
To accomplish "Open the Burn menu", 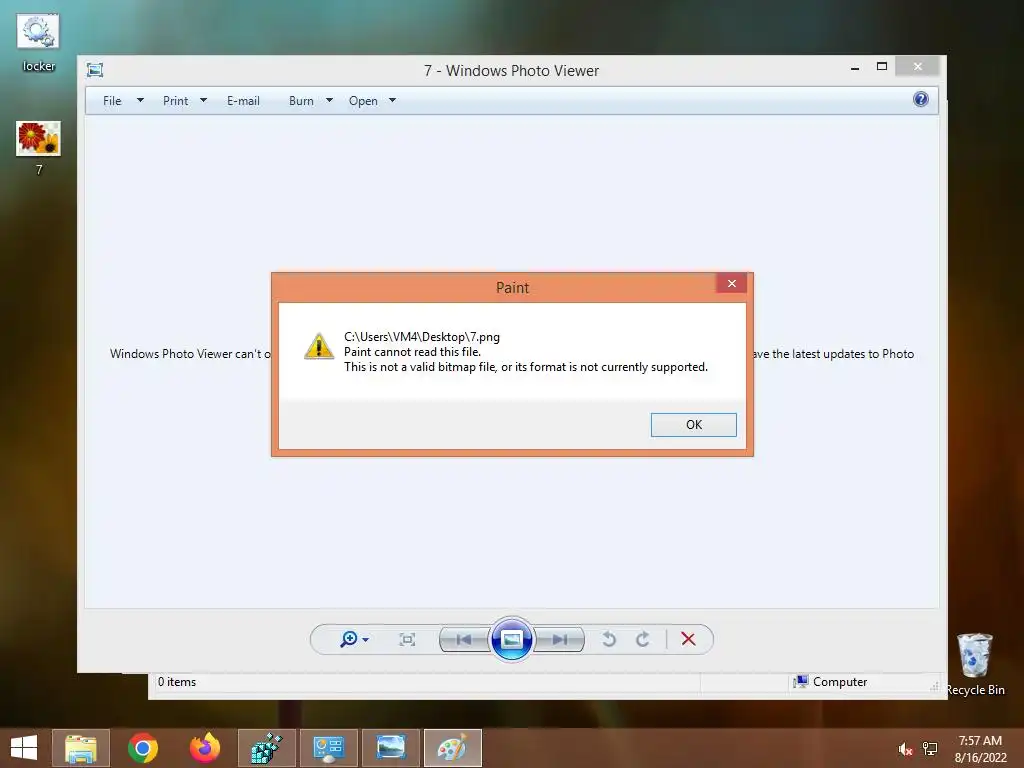I will pos(301,101).
